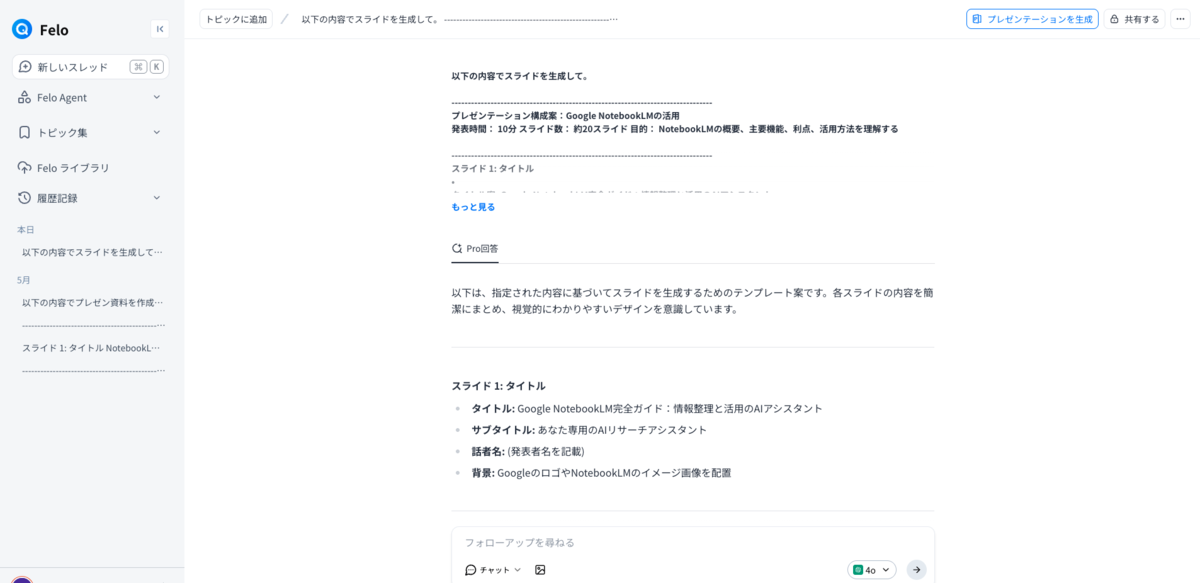Click the send arrow button
The height and width of the screenshot is (583, 1200).
(916, 570)
